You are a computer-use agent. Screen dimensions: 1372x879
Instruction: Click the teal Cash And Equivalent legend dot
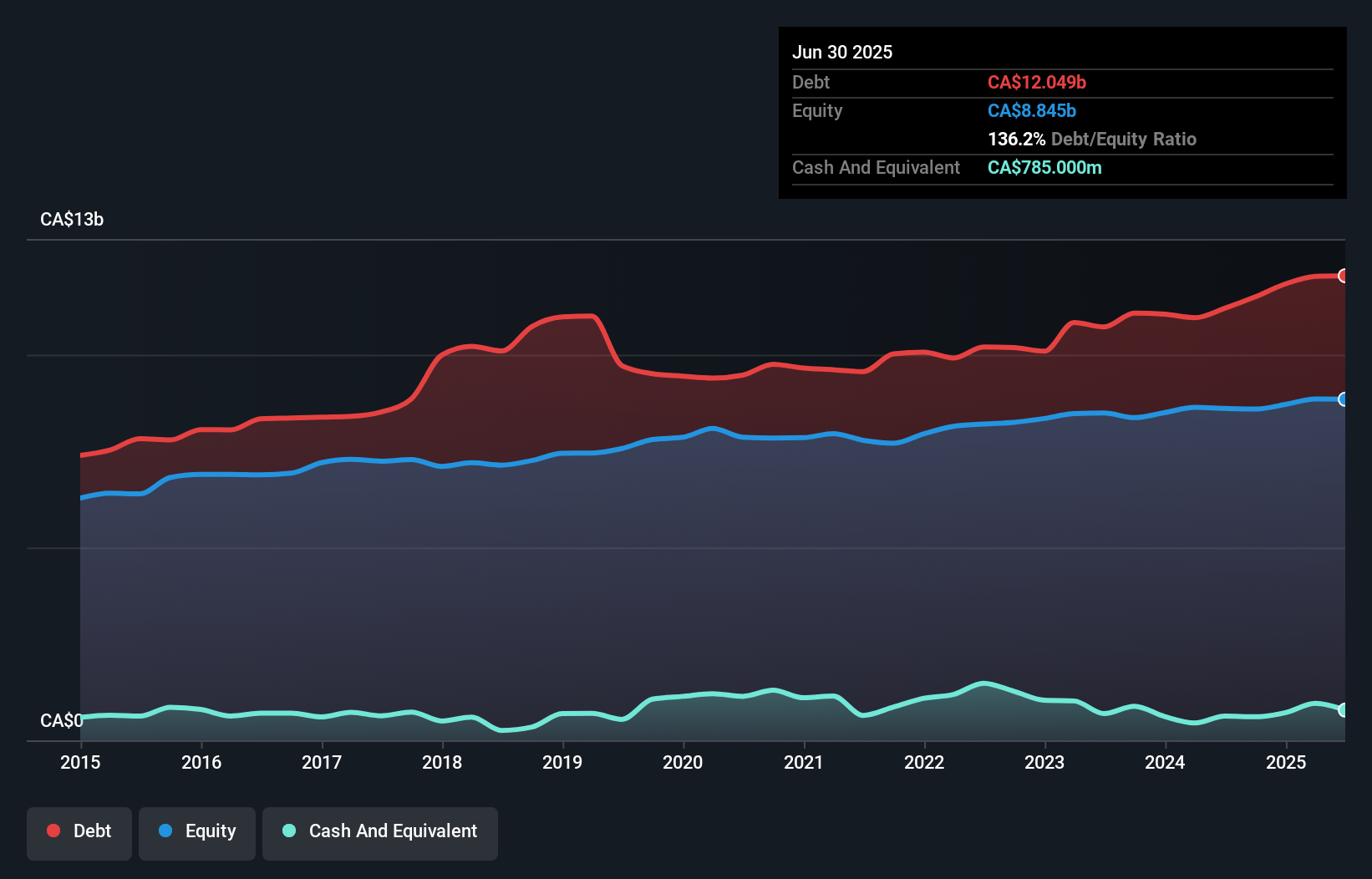click(x=287, y=831)
